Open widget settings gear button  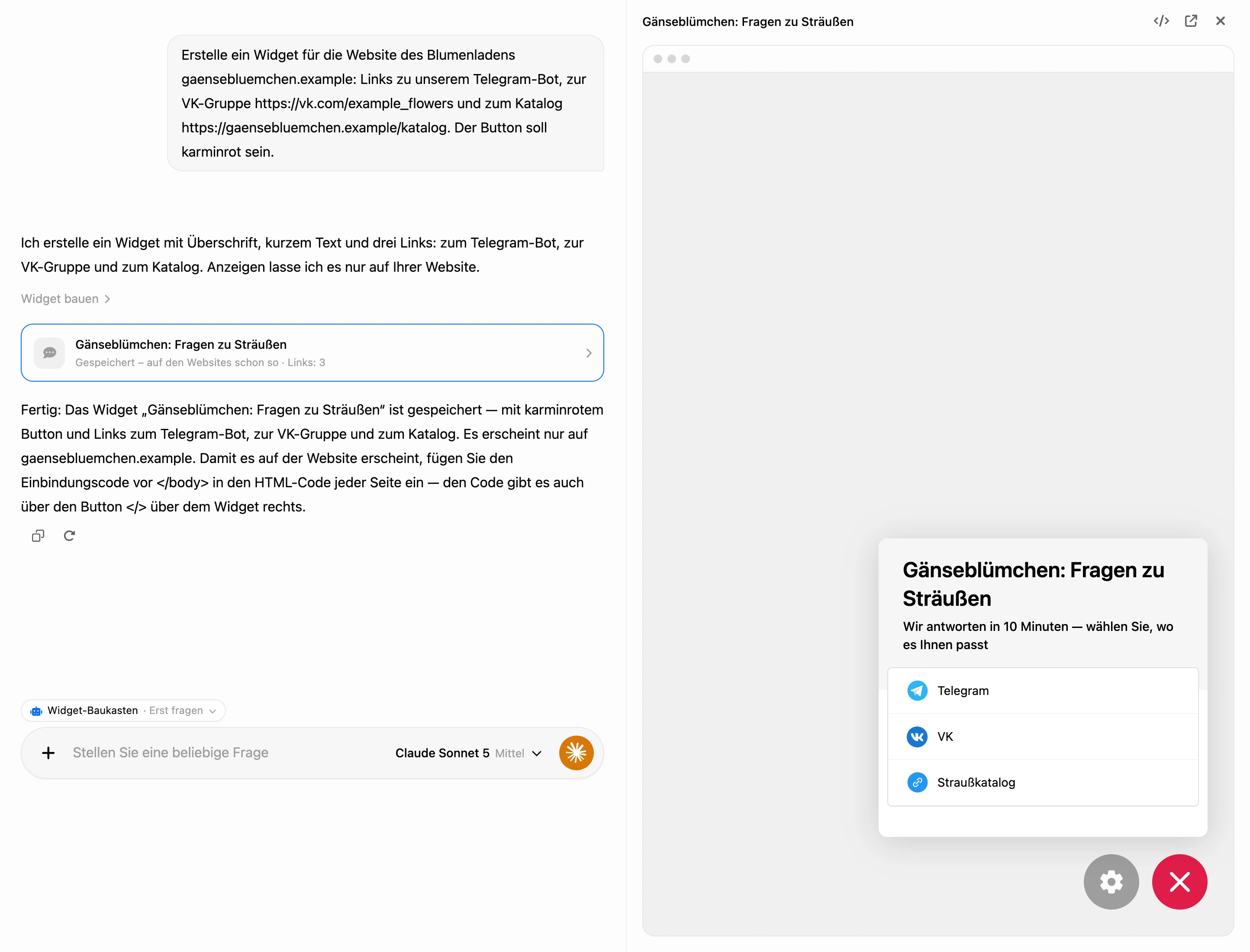[x=1111, y=882]
